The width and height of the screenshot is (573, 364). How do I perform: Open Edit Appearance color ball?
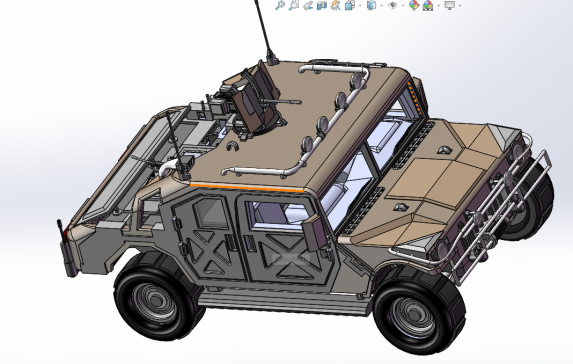[414, 5]
